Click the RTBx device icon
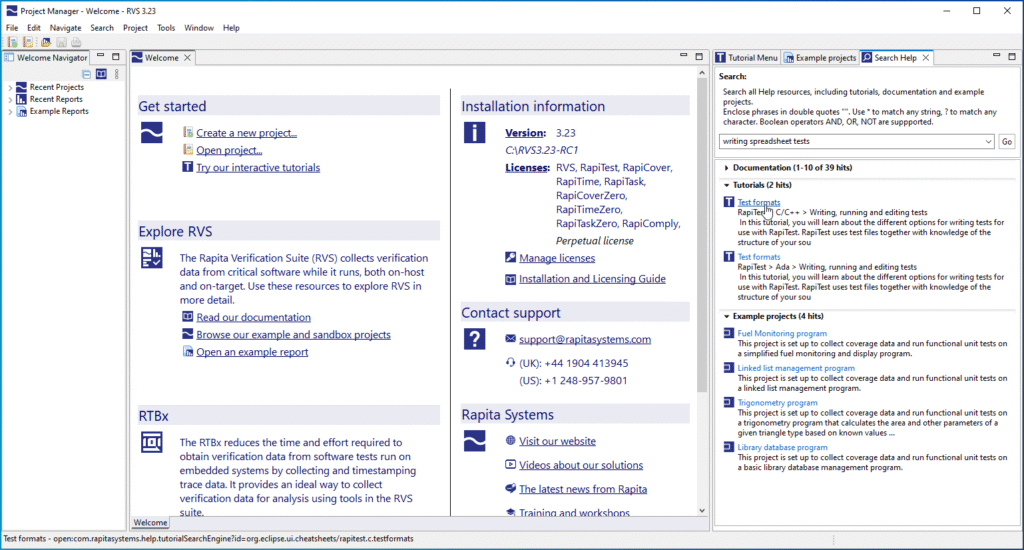The image size is (1024, 550). [x=152, y=442]
